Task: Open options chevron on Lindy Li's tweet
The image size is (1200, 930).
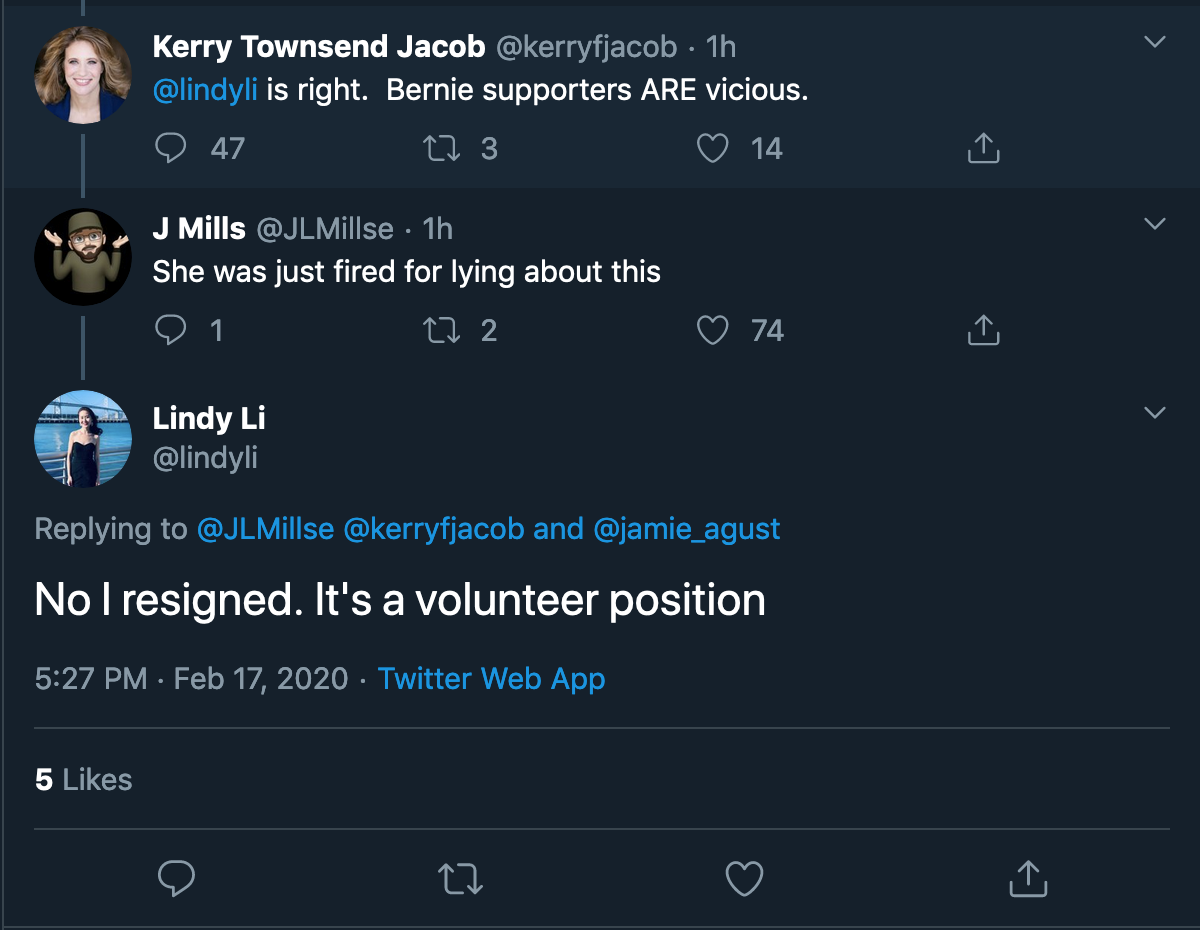Action: 1155,413
